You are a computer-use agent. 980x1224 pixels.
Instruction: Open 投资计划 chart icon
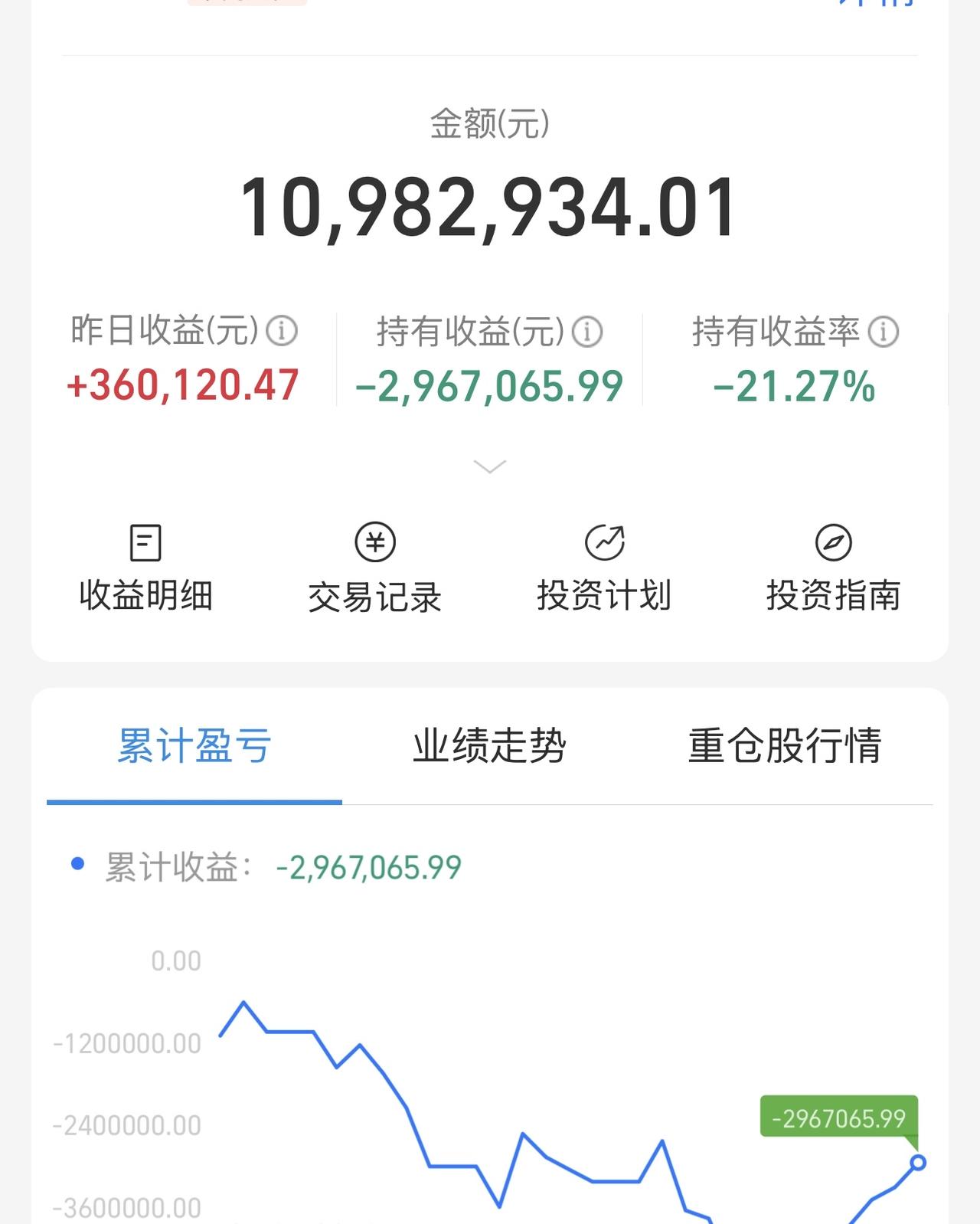pos(605,542)
